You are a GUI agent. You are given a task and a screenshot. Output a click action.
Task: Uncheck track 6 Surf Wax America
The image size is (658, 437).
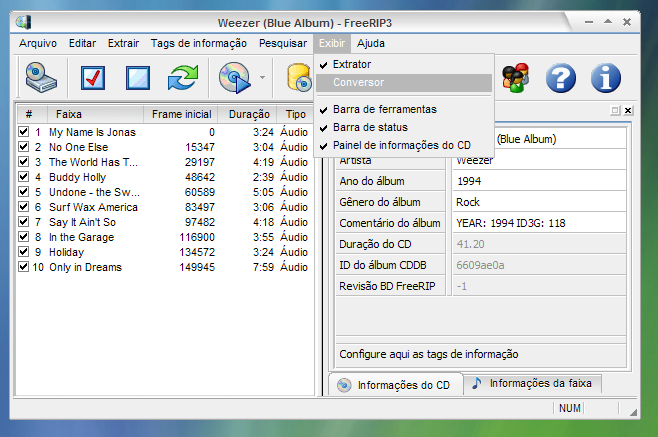click(24, 207)
